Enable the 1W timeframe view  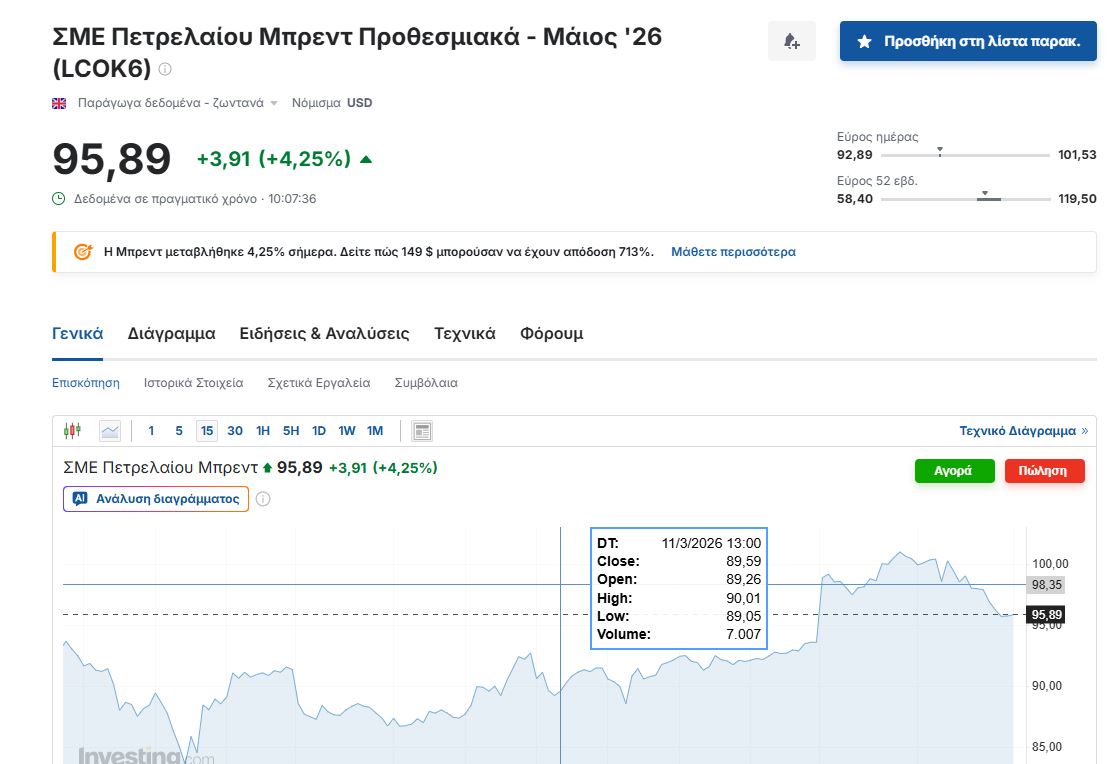coord(346,430)
